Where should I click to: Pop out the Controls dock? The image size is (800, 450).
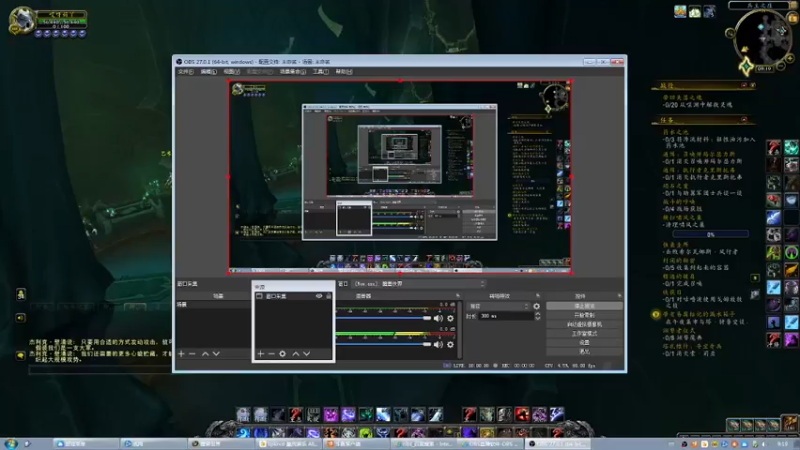tap(619, 295)
